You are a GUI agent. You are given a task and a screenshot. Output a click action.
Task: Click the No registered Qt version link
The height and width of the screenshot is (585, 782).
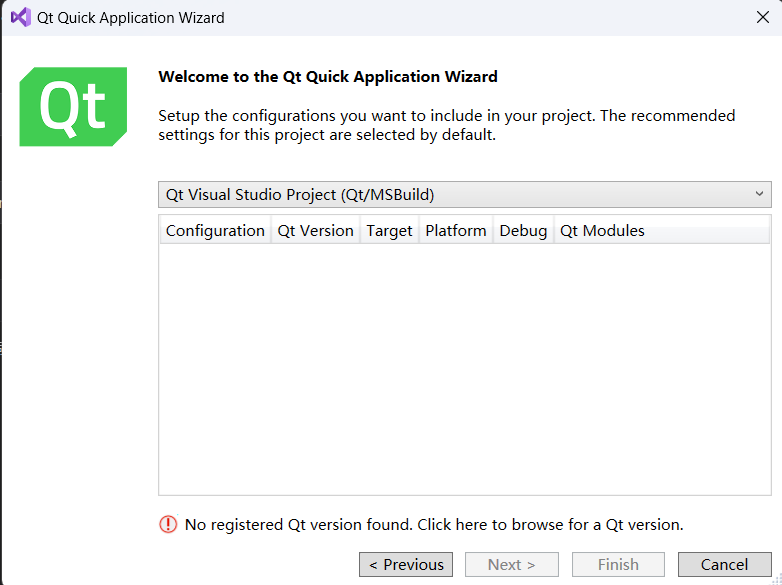pos(434,524)
